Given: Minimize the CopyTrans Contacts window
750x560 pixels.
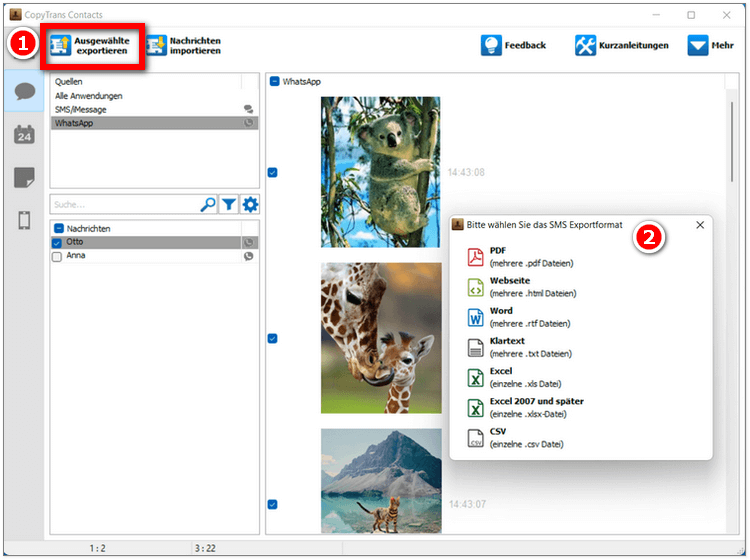Looking at the screenshot, I should tap(656, 15).
